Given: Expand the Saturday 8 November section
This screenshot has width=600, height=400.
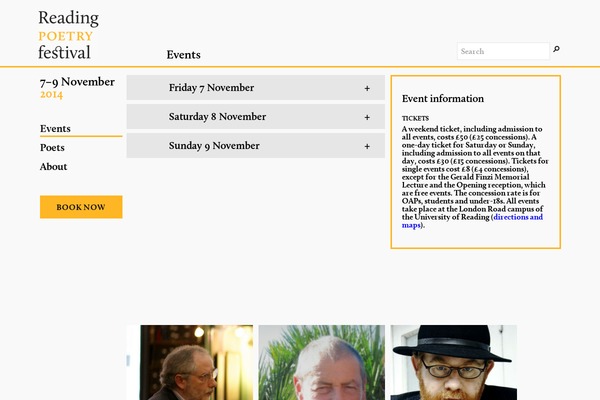Looking at the screenshot, I should [x=256, y=117].
